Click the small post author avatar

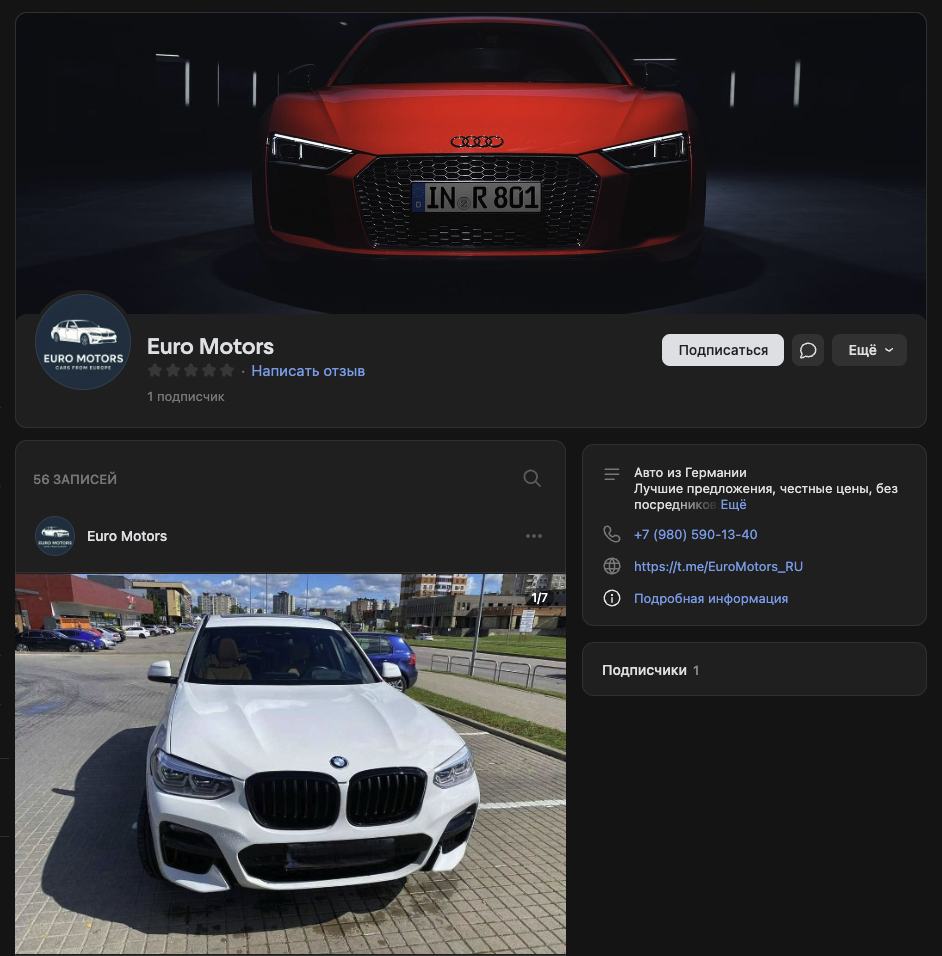(x=55, y=536)
